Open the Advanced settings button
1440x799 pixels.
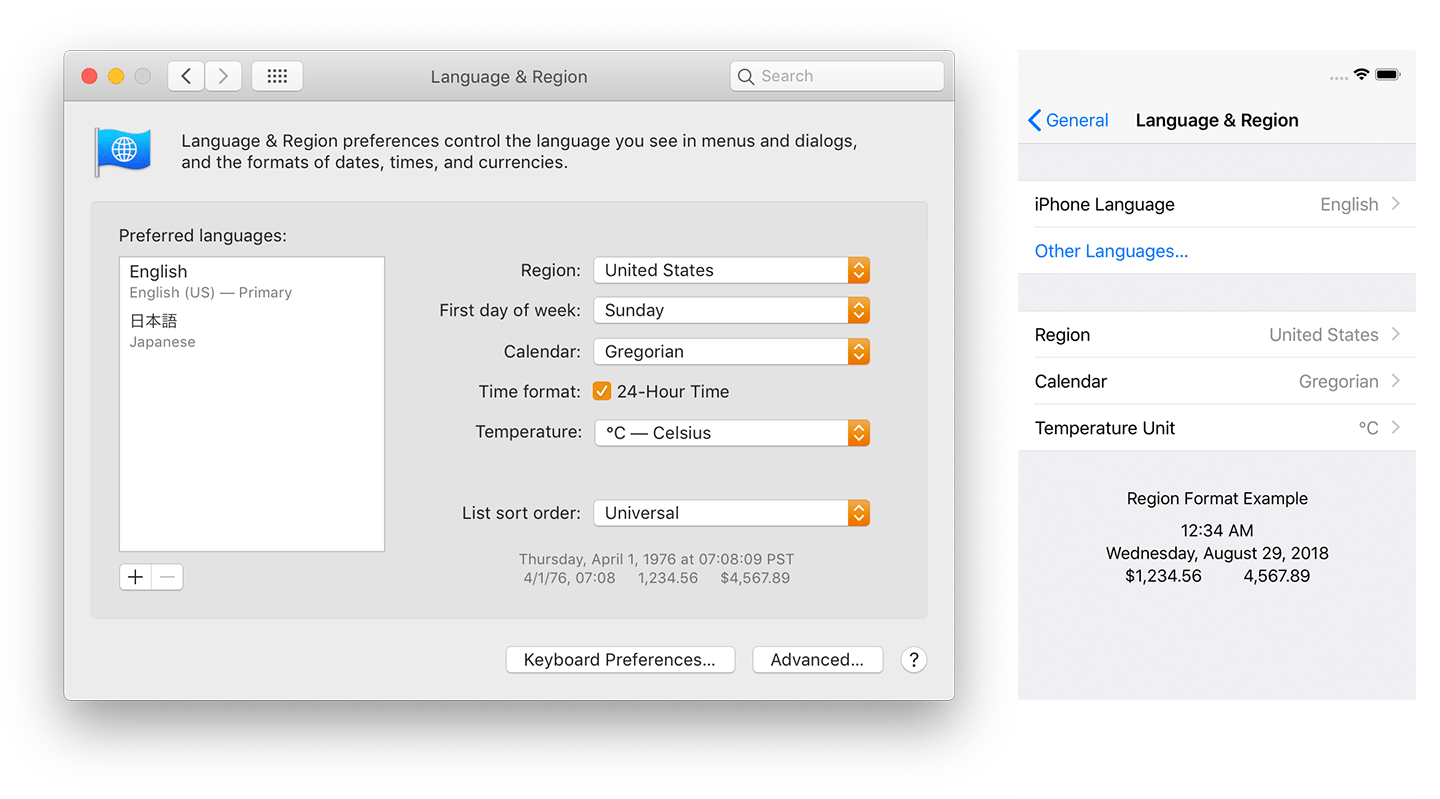(x=817, y=660)
